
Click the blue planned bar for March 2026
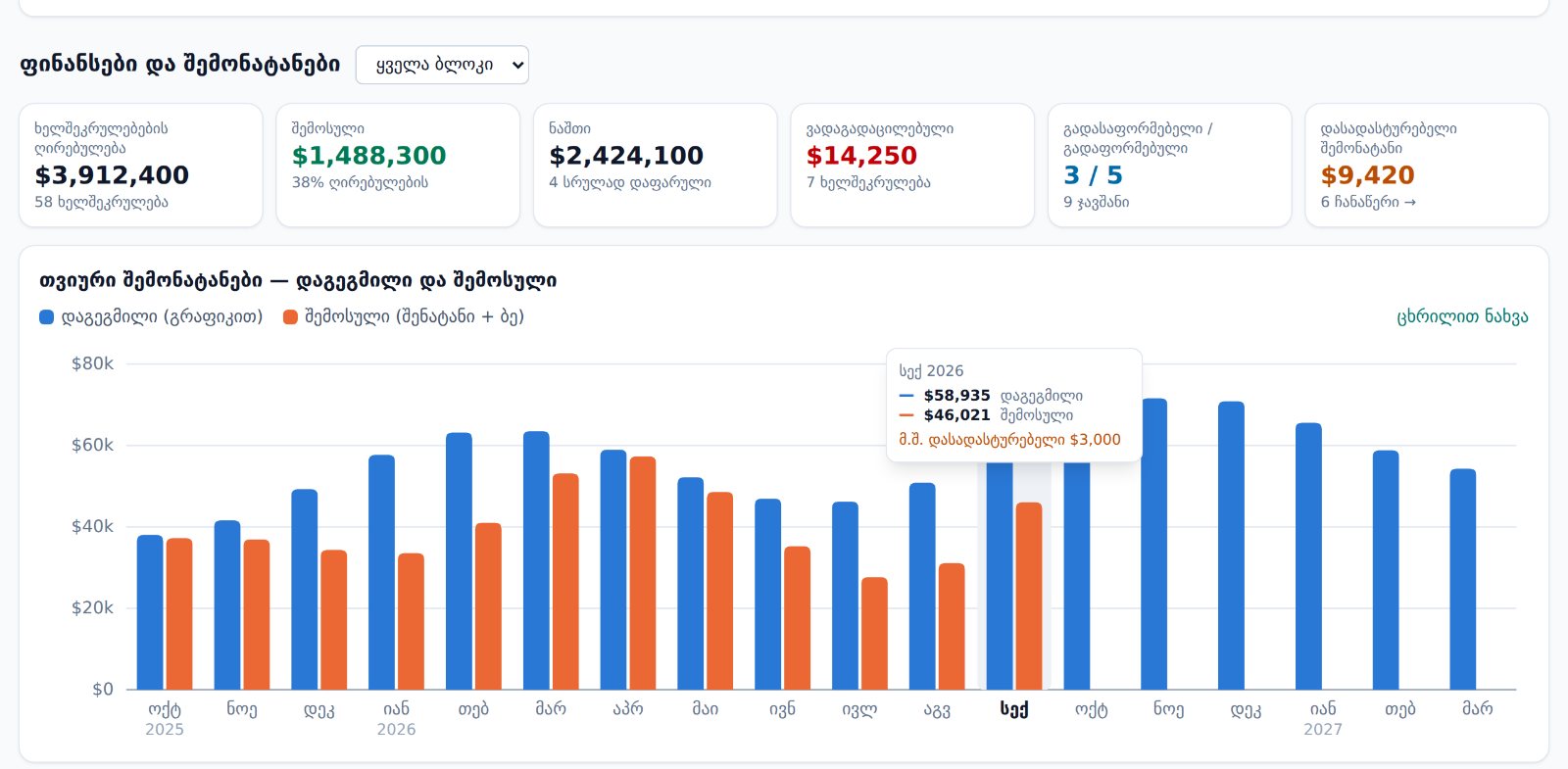536,560
